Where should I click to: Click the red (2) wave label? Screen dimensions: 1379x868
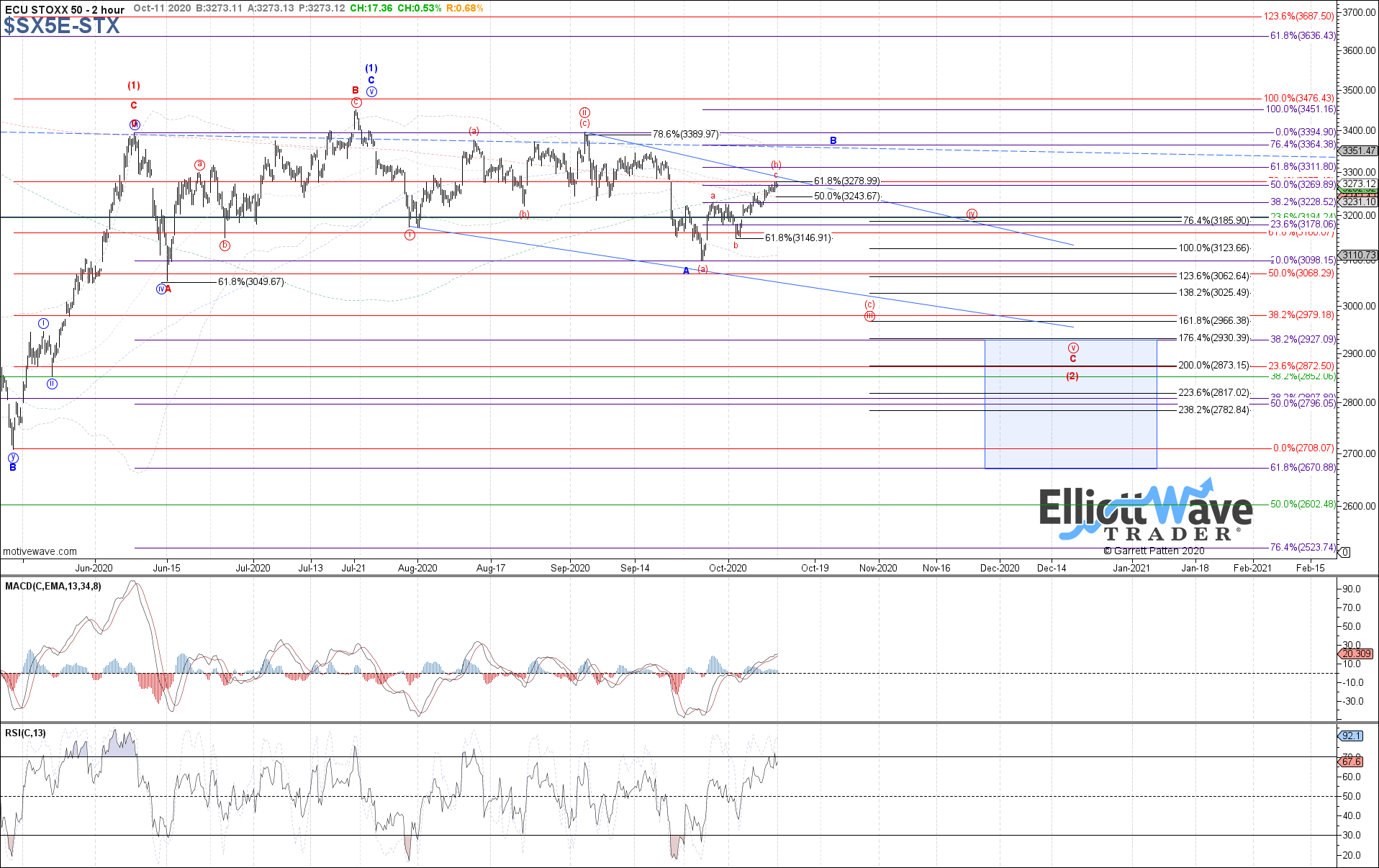tap(1072, 376)
